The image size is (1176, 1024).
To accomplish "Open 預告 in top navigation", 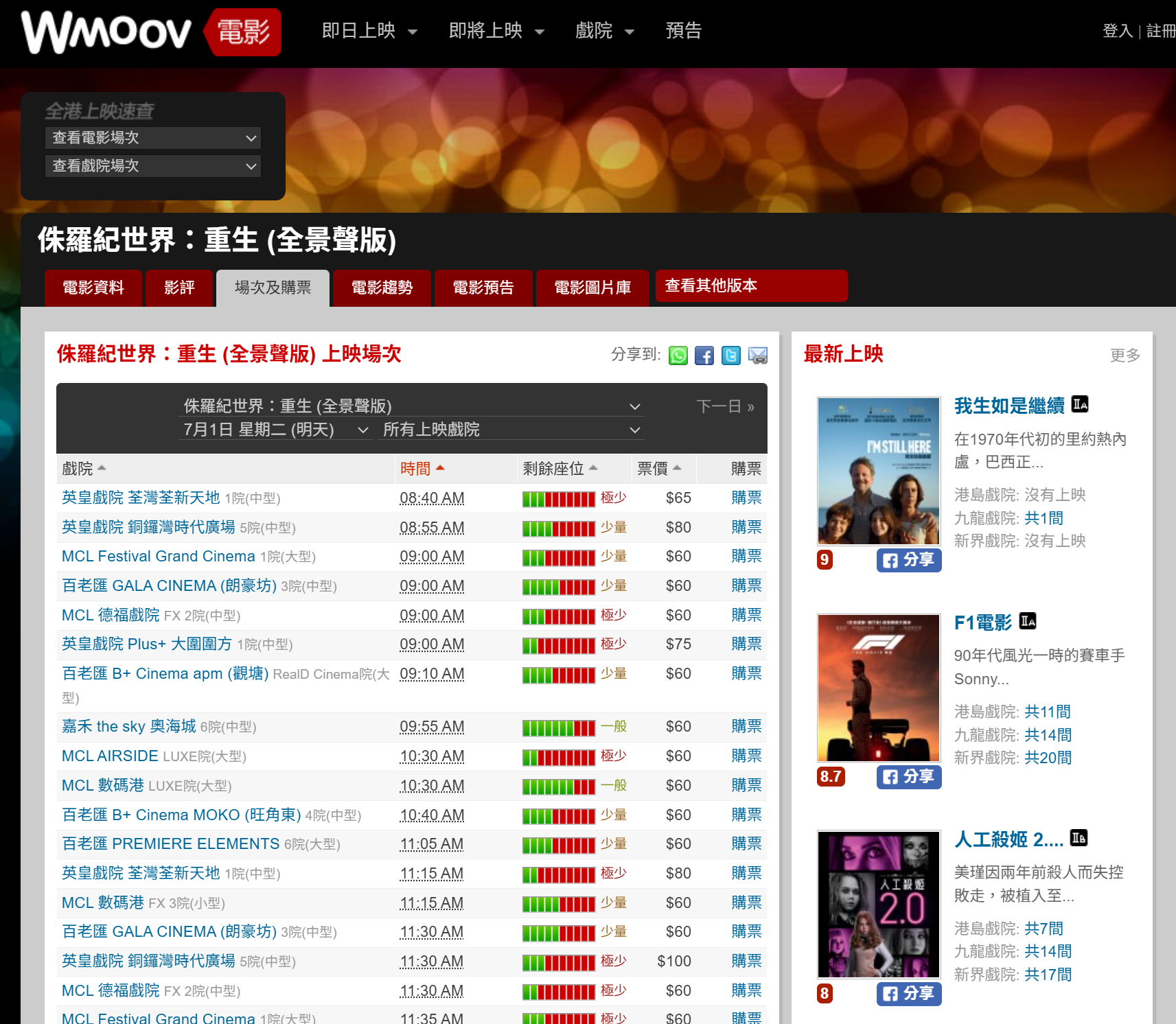I will pos(684,31).
